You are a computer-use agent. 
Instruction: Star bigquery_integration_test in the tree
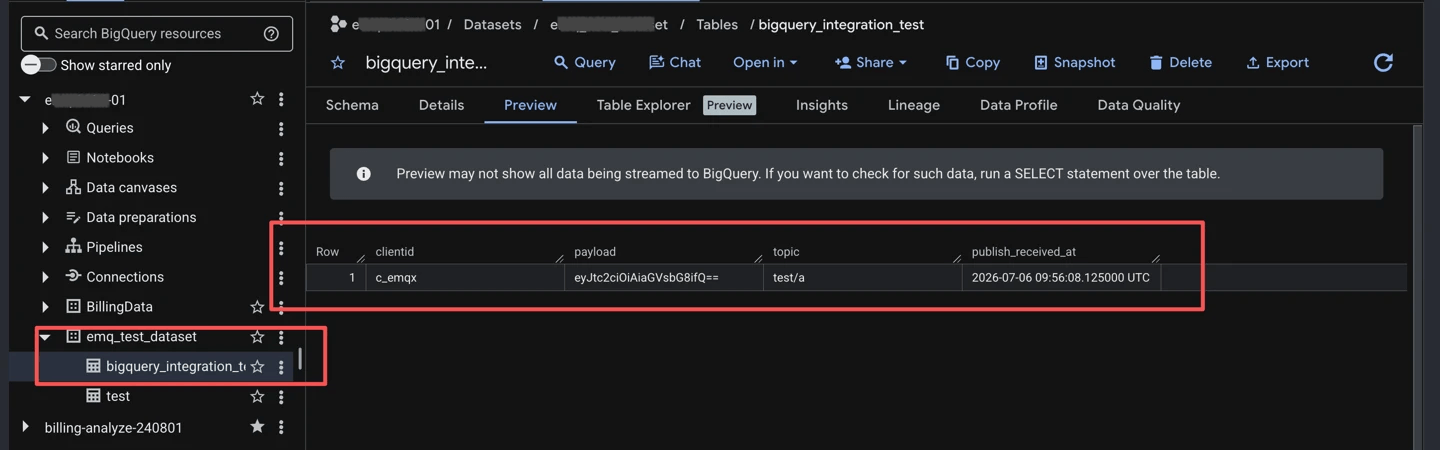[257, 367]
